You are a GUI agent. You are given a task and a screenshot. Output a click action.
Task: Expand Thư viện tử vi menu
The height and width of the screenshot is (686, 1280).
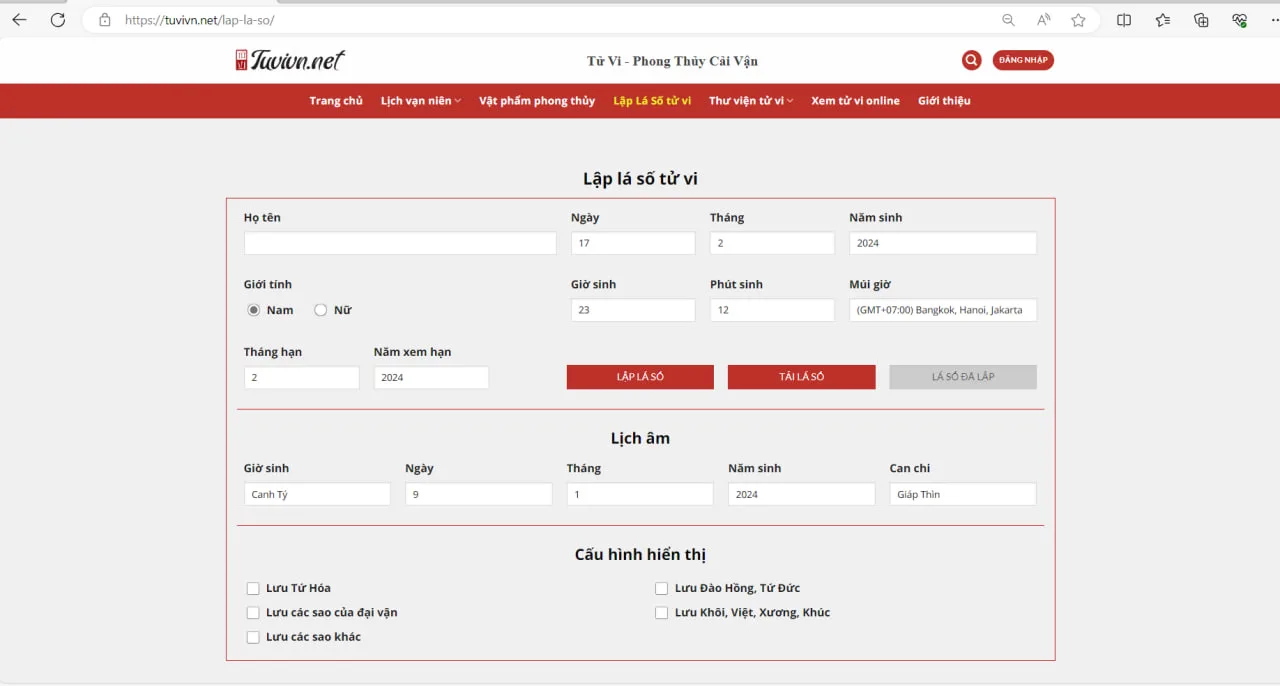point(751,101)
